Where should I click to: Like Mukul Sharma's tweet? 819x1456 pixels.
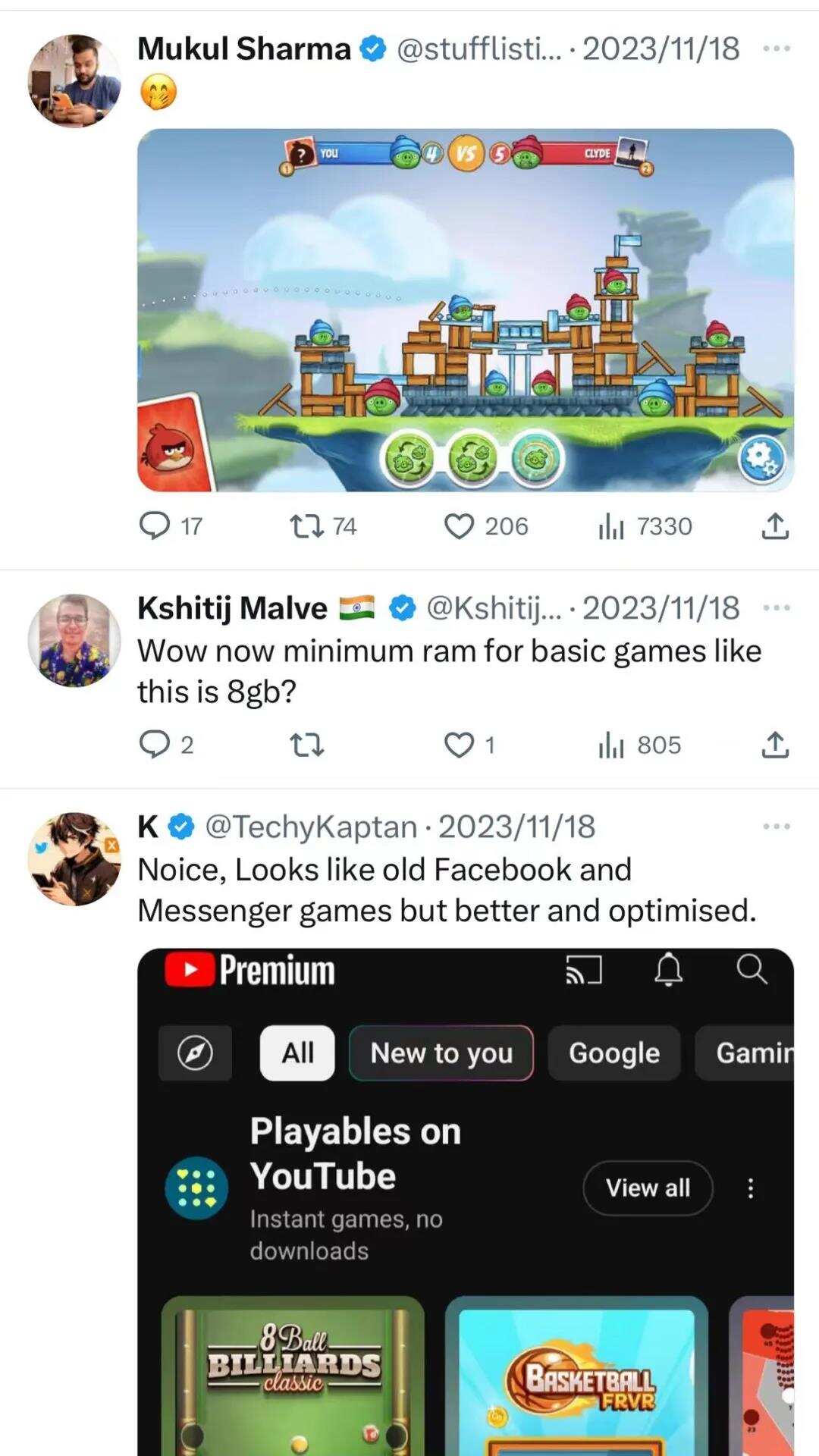(459, 526)
